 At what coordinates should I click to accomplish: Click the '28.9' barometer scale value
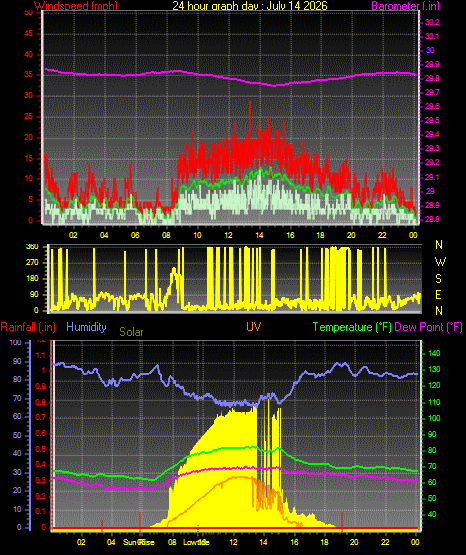point(432,205)
